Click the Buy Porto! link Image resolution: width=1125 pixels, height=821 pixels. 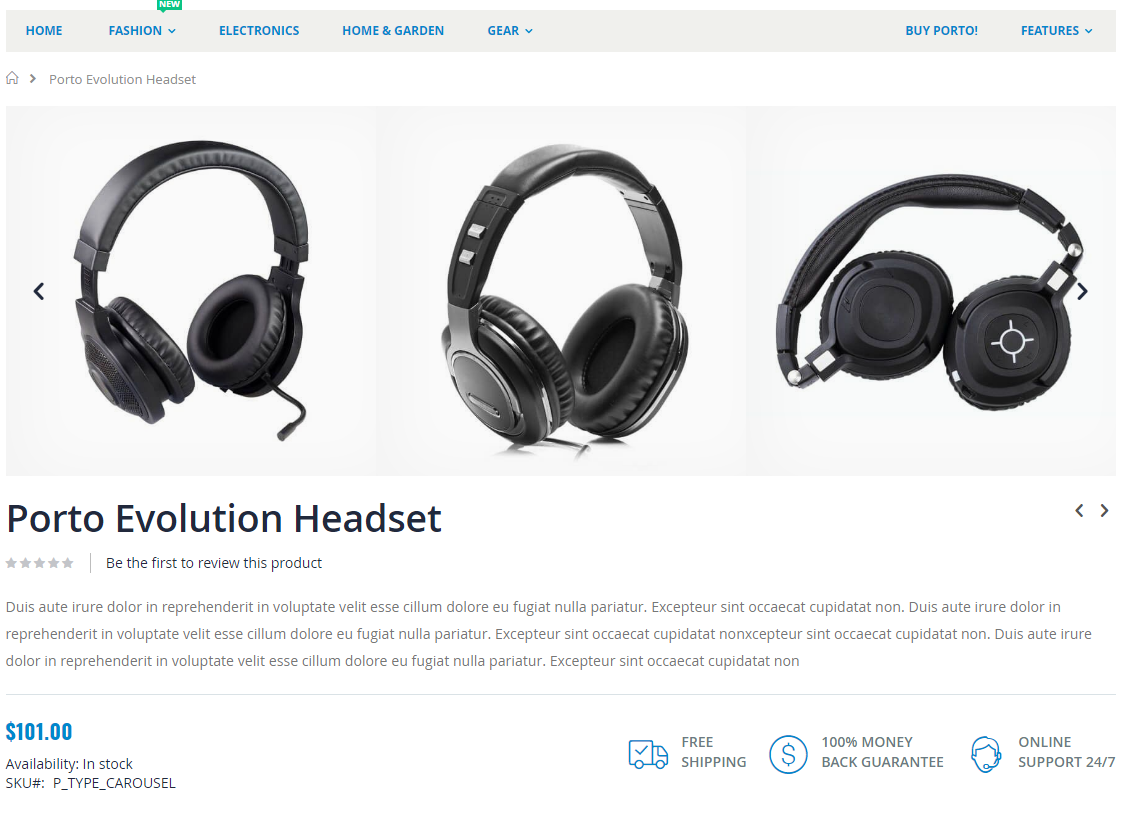941,31
